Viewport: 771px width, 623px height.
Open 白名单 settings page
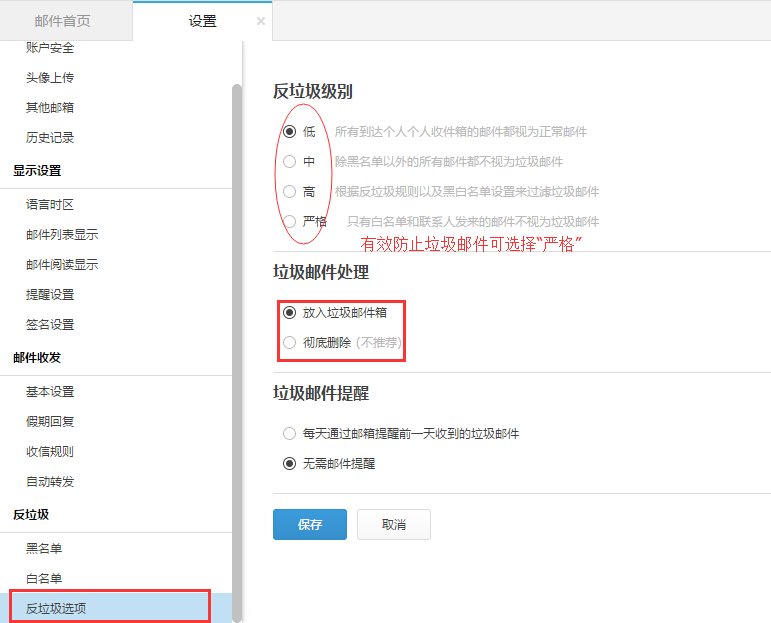tap(44, 578)
